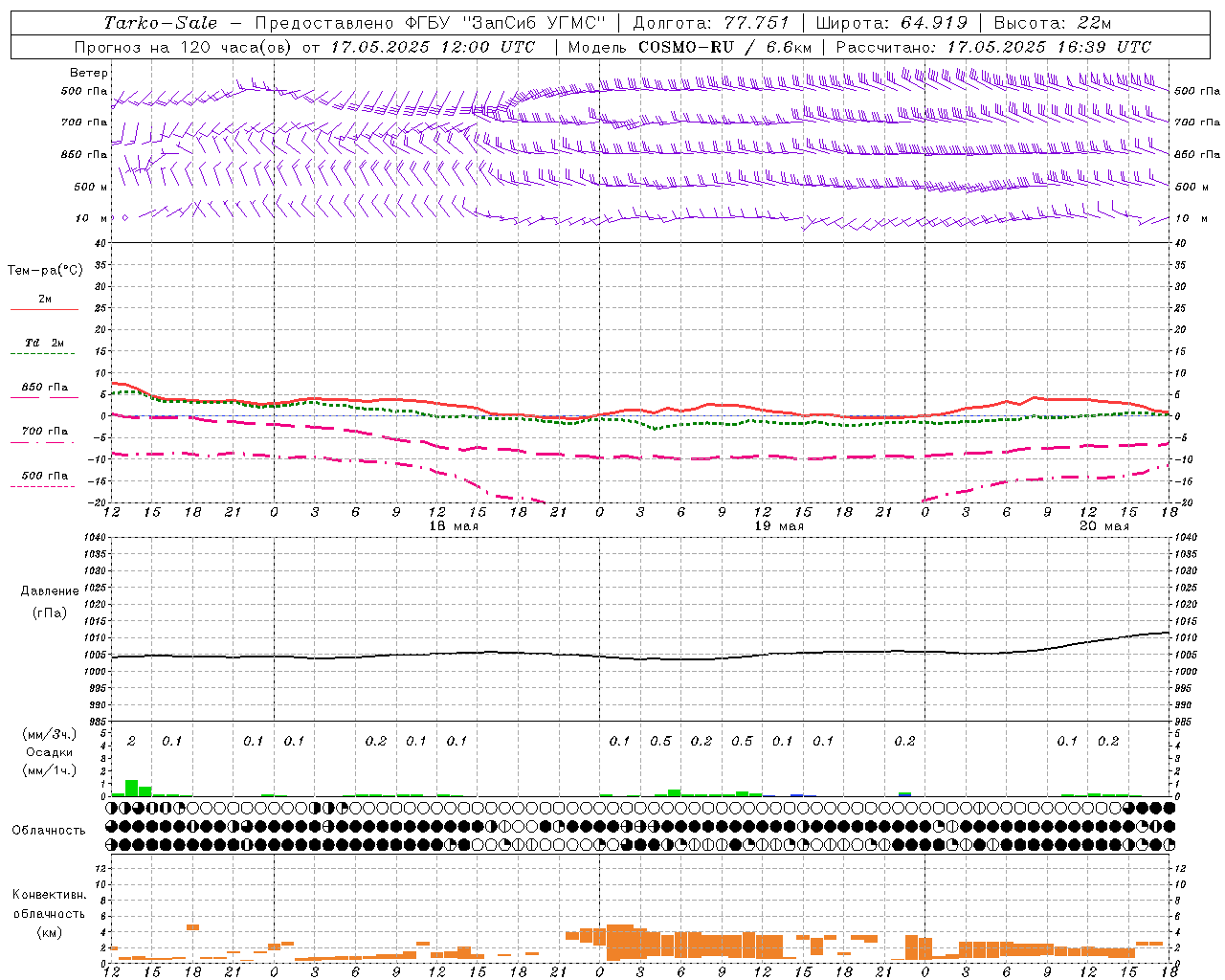Click the 'Долгота: 77.751' header field
Viewport: 1225px width, 980px height.
pyautogui.click(x=711, y=23)
